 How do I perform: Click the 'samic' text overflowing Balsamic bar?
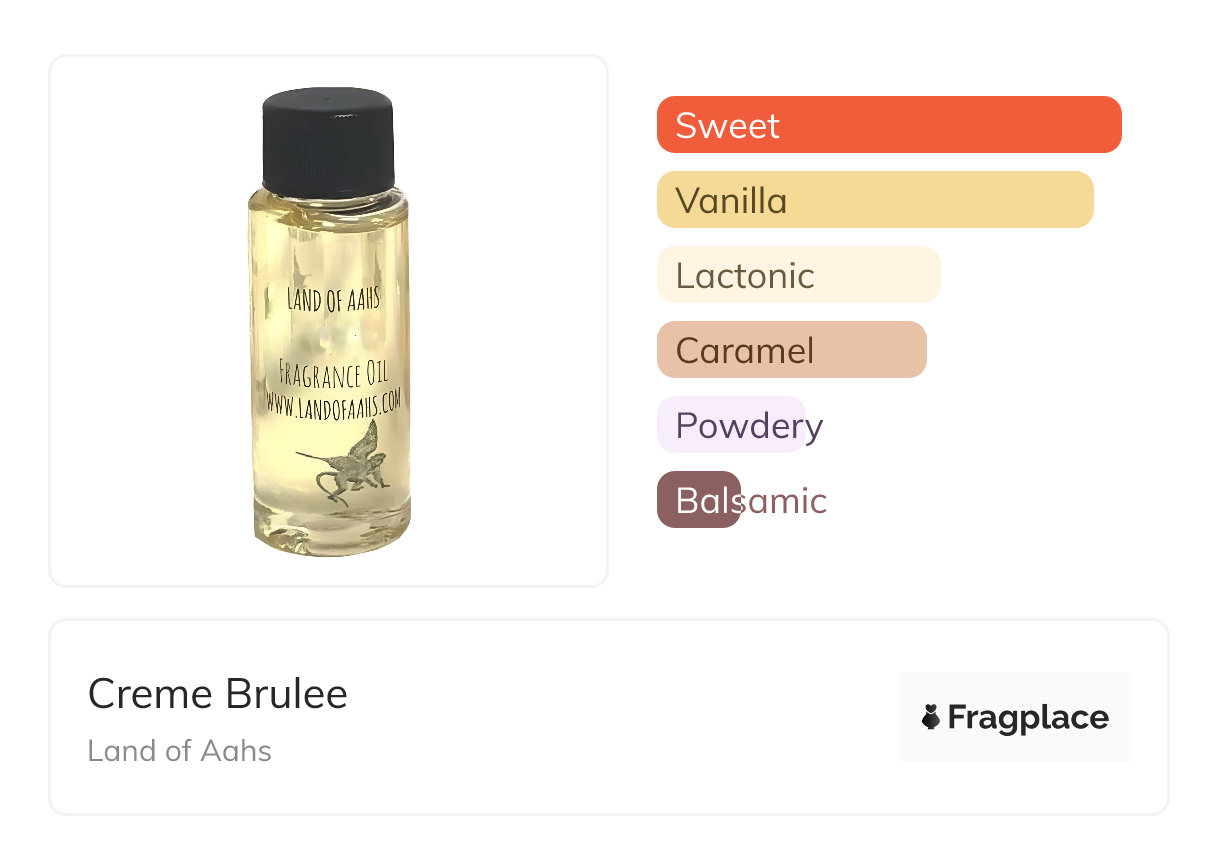click(x=783, y=501)
